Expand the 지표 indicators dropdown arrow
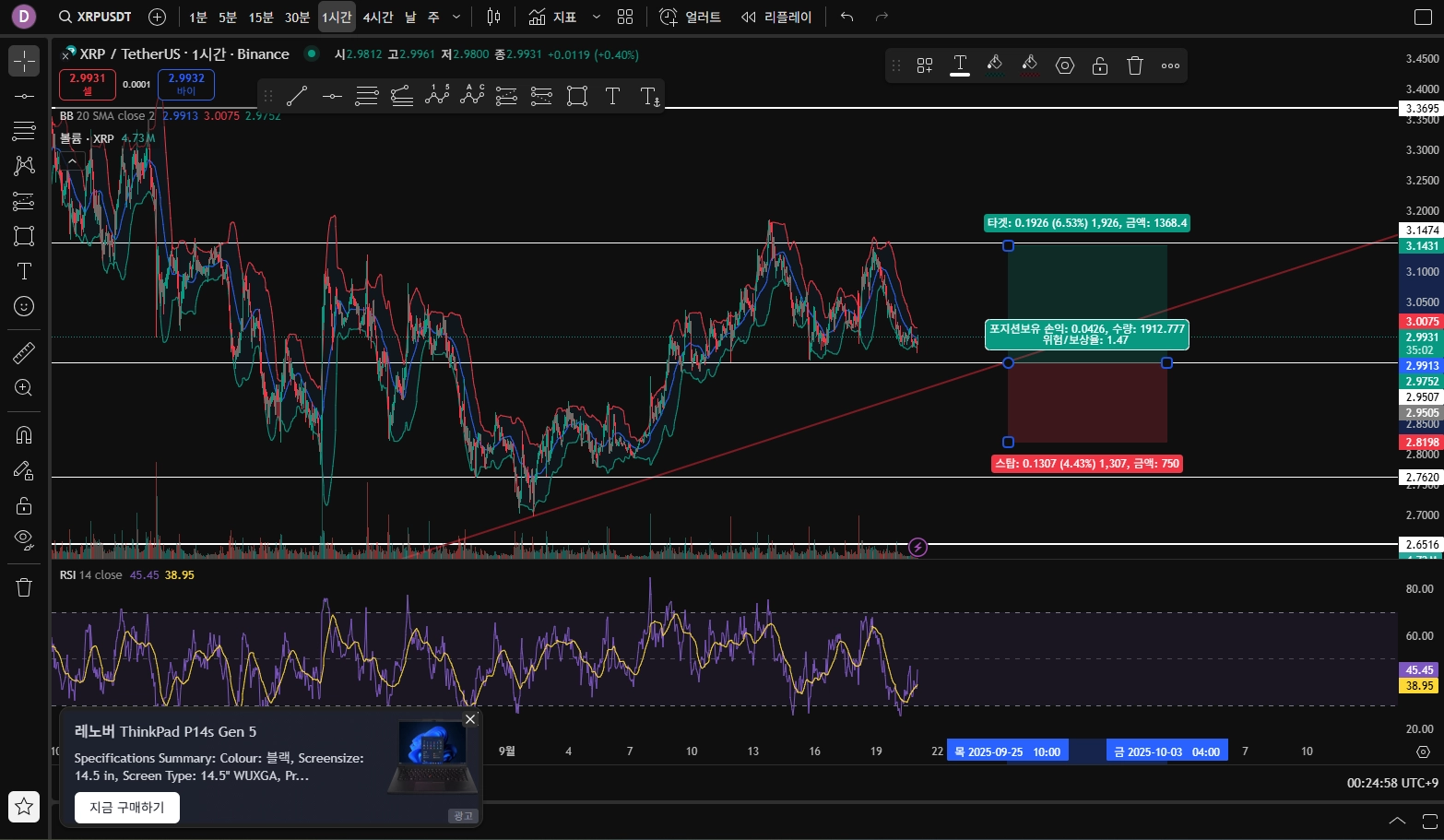Image resolution: width=1444 pixels, height=840 pixels. [x=597, y=17]
